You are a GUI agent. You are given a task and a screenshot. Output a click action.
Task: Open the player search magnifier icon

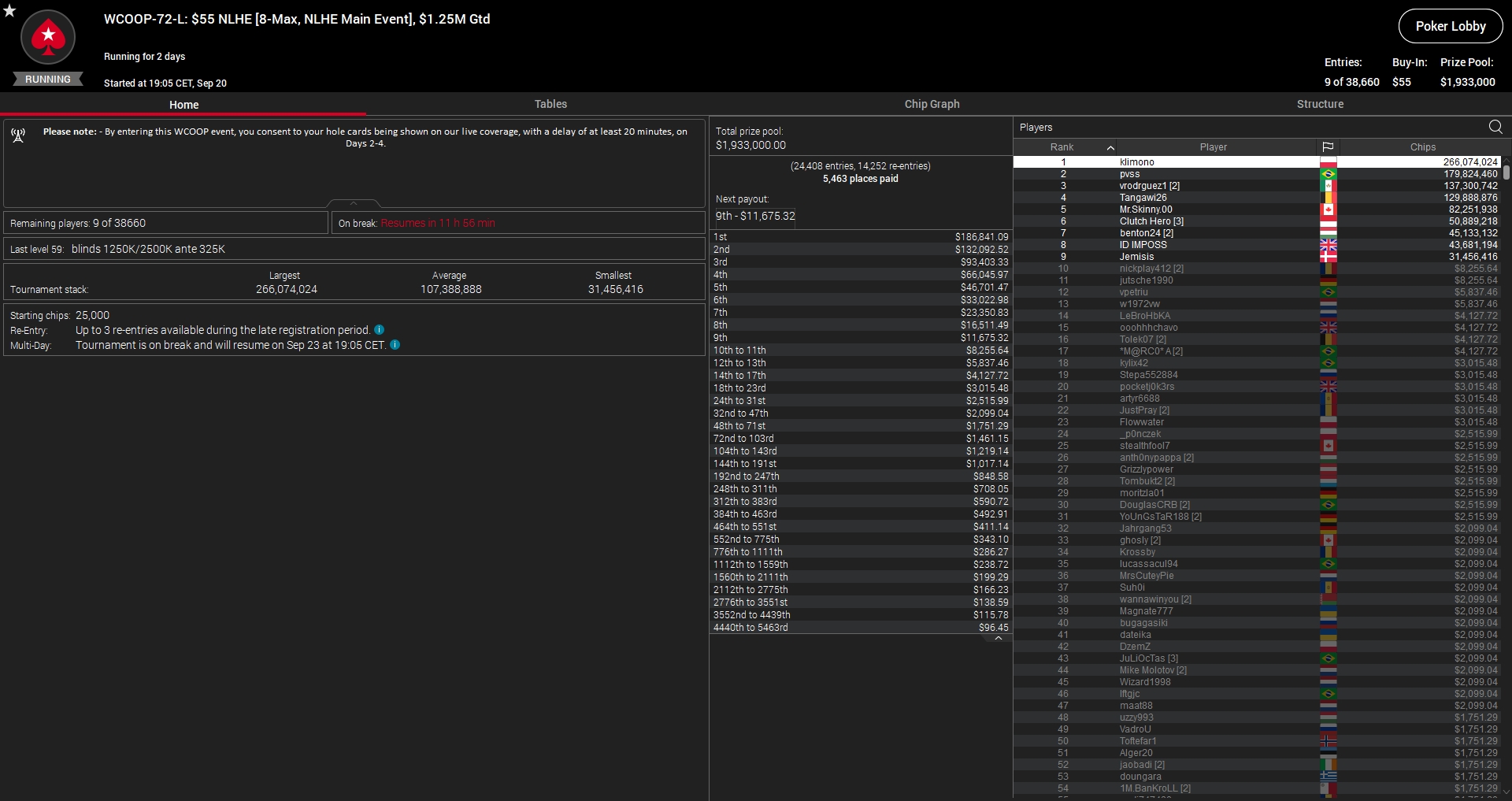pyautogui.click(x=1495, y=127)
